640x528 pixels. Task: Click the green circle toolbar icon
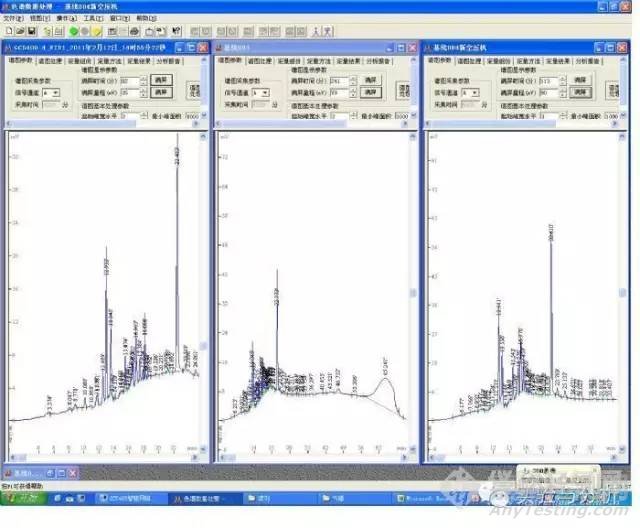click(x=72, y=32)
